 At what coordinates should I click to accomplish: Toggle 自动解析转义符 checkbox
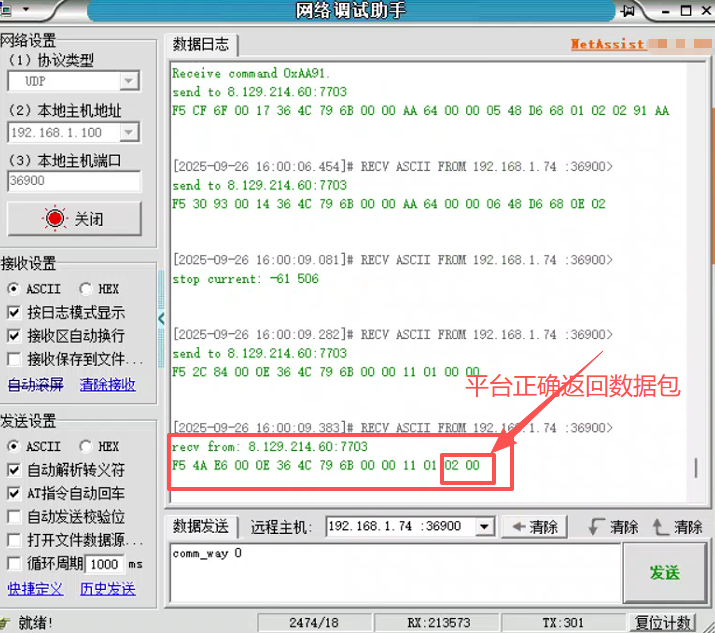coord(14,470)
